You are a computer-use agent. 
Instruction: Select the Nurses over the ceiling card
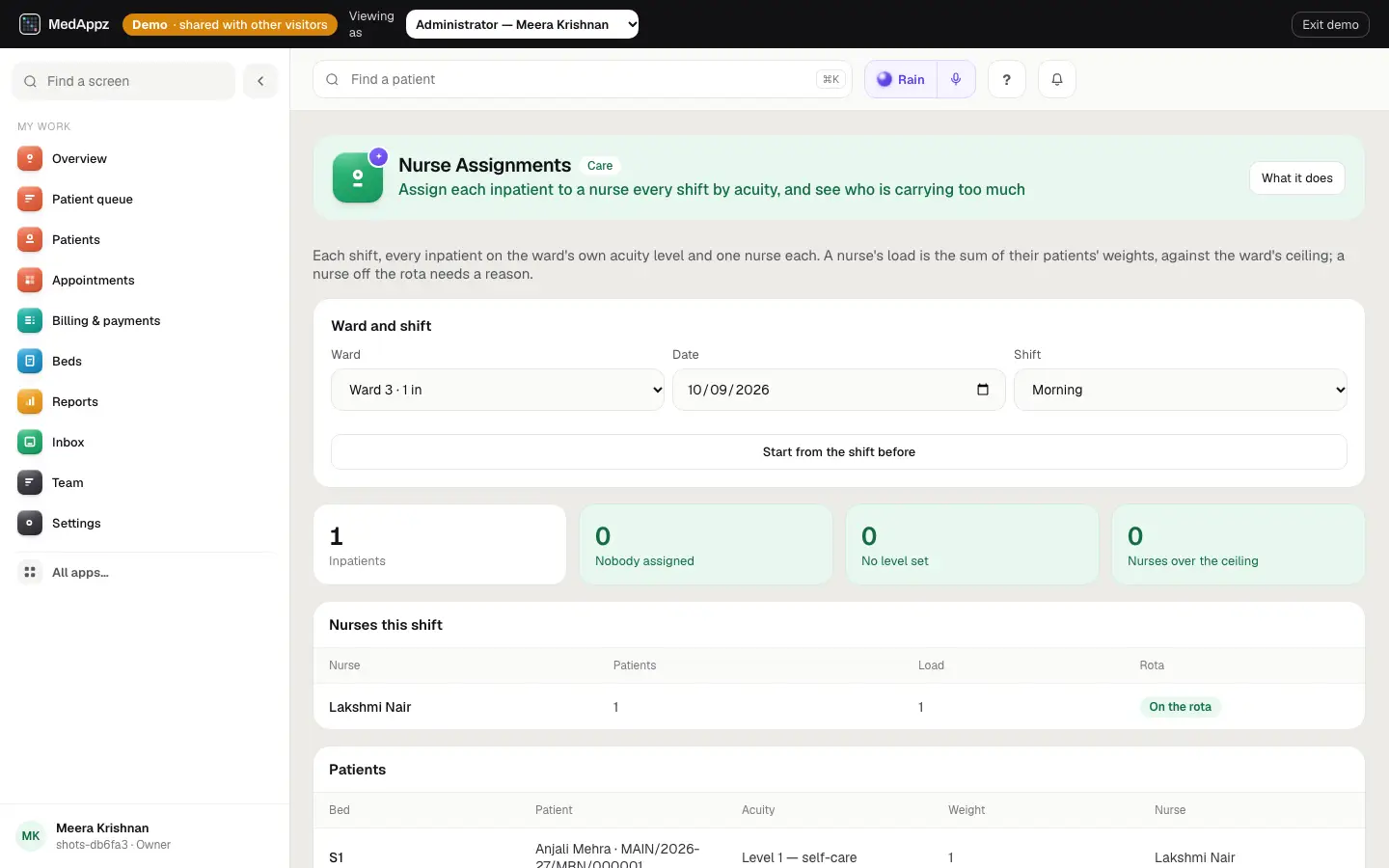[x=1239, y=544]
